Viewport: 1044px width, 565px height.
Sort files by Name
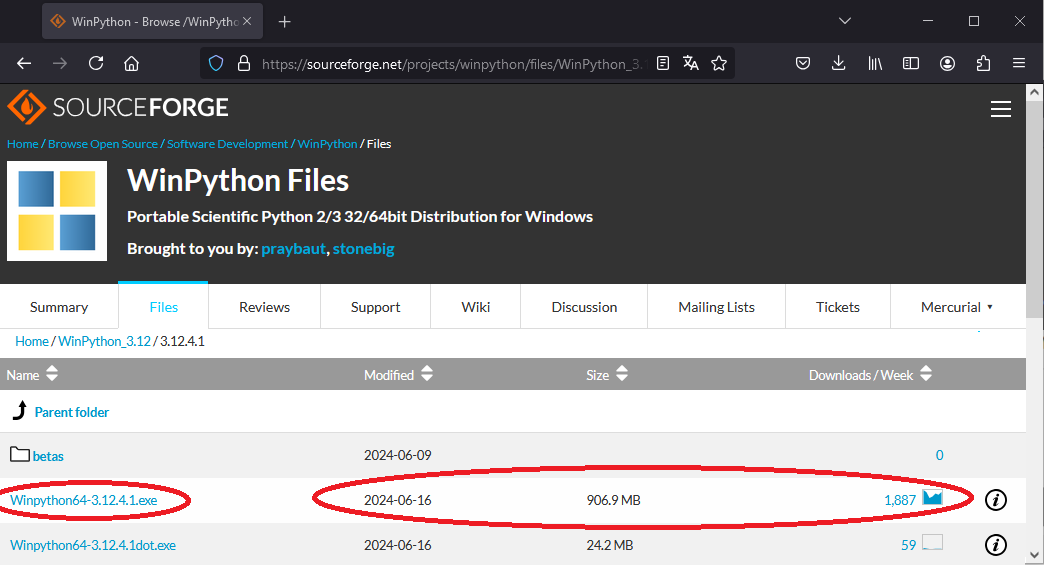pos(32,375)
